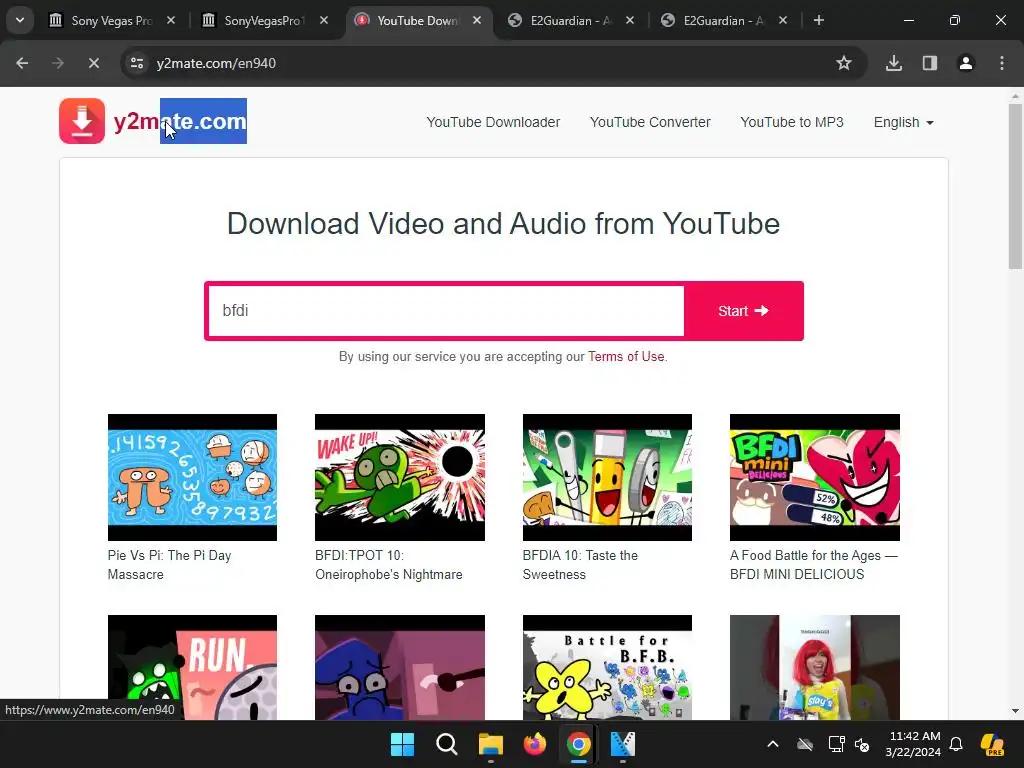Open BFDIA 10 Taste the Sweetness thumbnail
Screen dimensions: 1024x768
[x=607, y=477]
